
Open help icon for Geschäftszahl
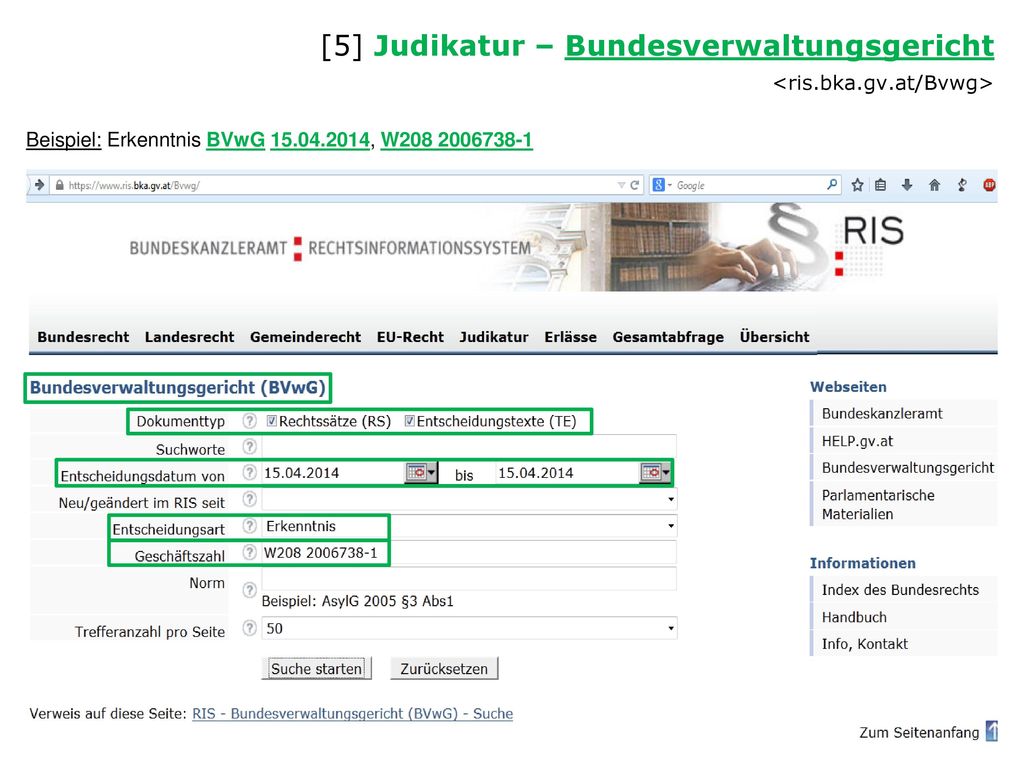click(x=249, y=552)
